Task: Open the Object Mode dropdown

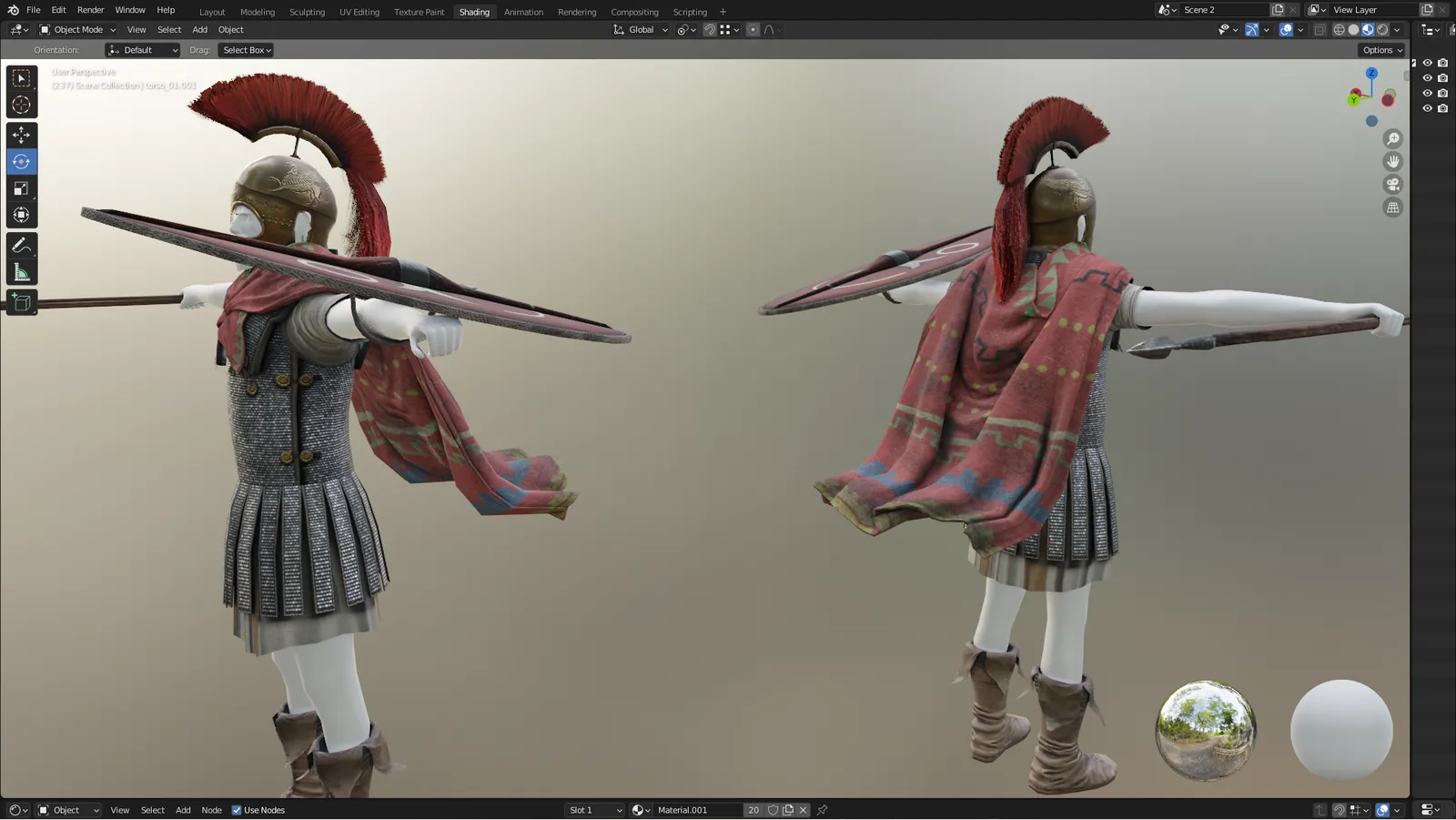Action: 77,30
